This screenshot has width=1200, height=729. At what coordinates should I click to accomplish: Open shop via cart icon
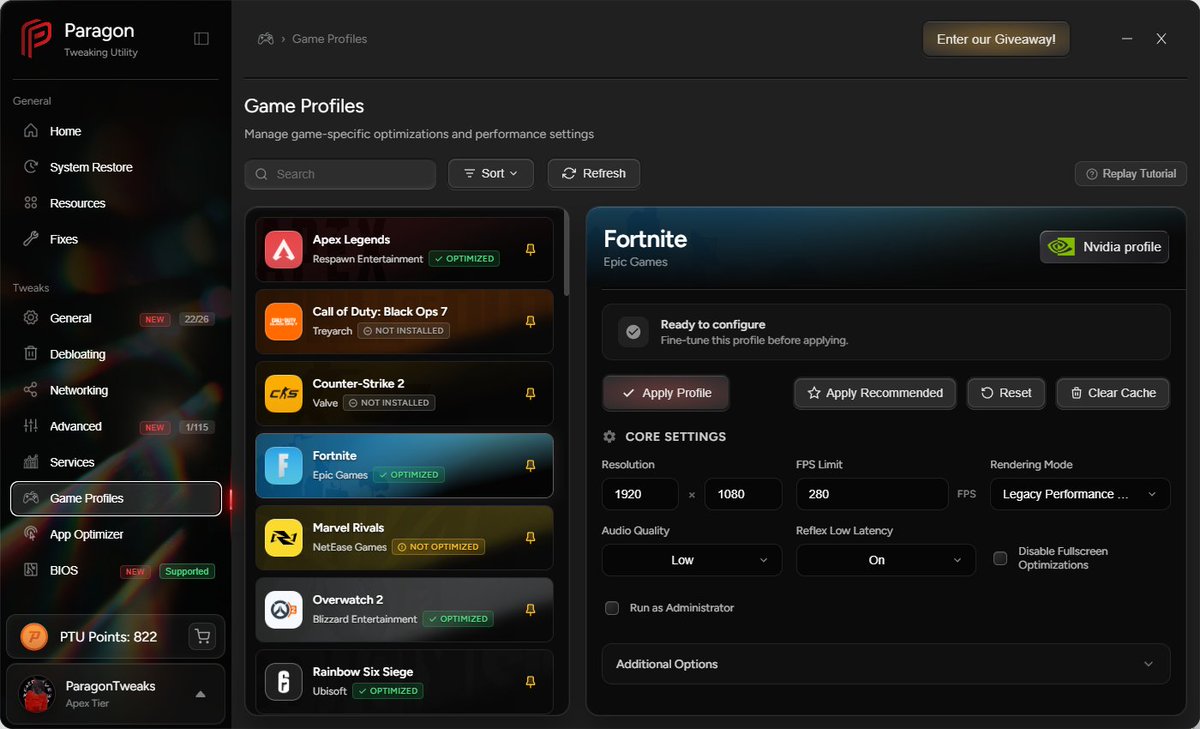pyautogui.click(x=202, y=636)
